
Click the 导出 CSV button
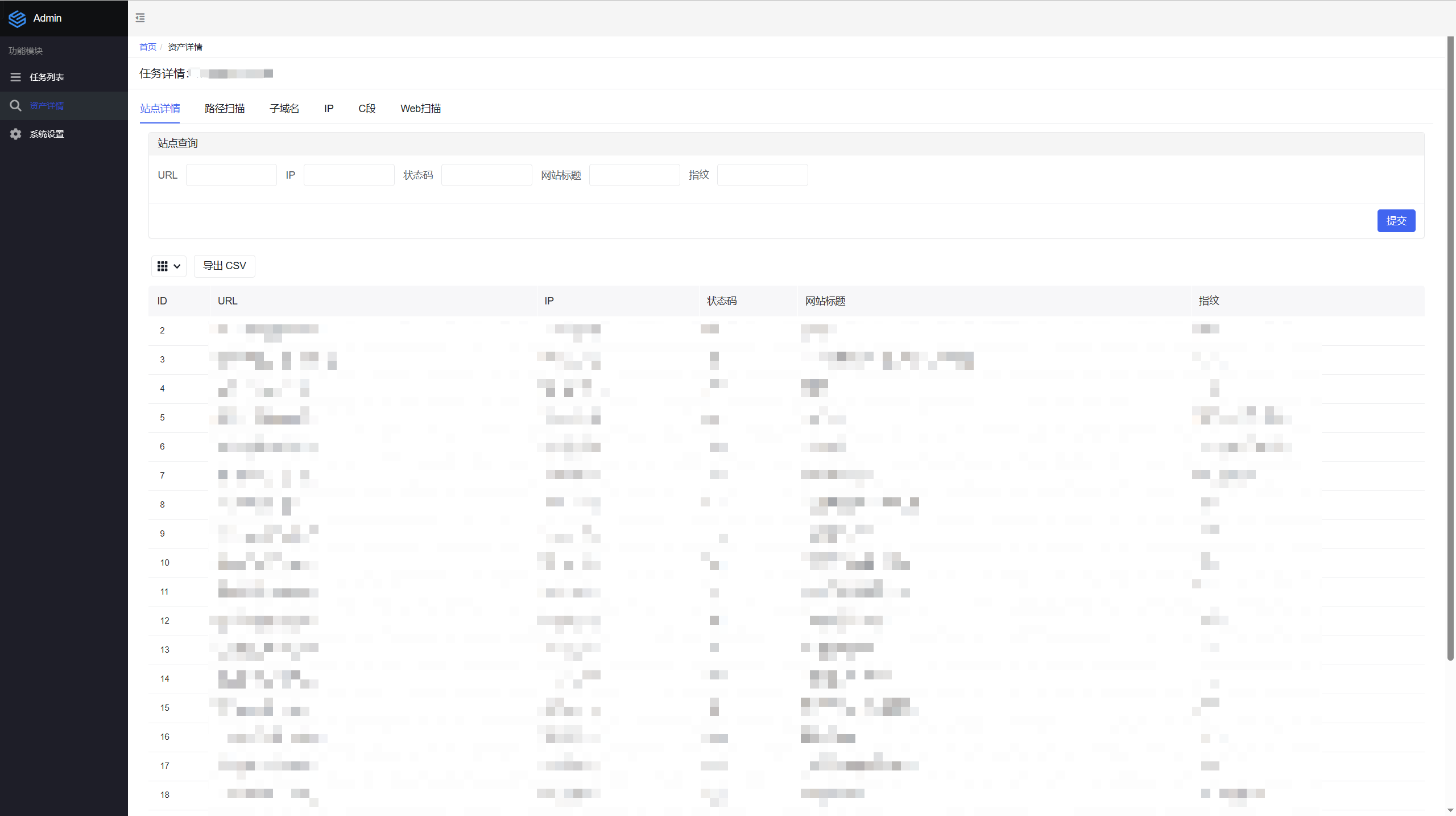click(x=225, y=266)
